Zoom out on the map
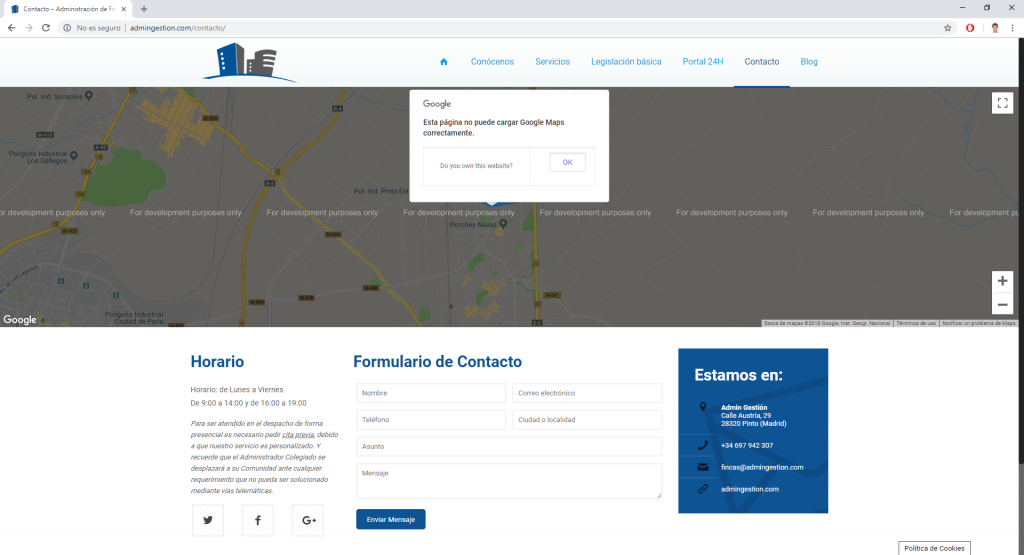1024x555 pixels. (x=1002, y=304)
